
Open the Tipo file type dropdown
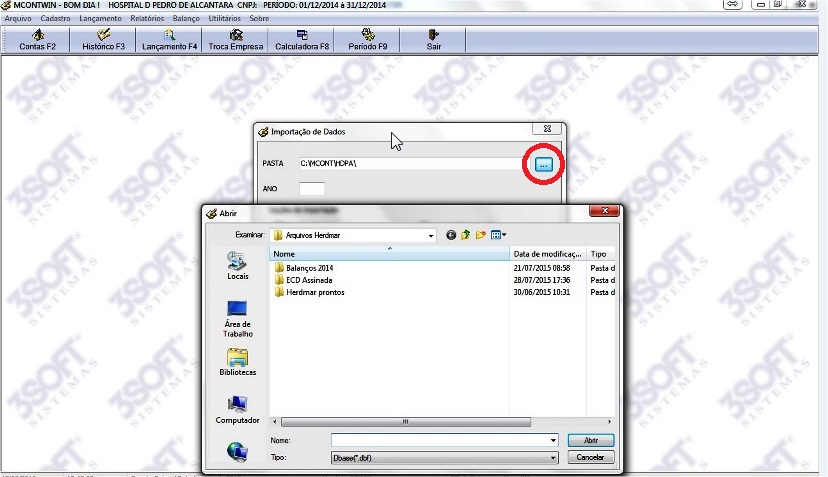[444, 458]
